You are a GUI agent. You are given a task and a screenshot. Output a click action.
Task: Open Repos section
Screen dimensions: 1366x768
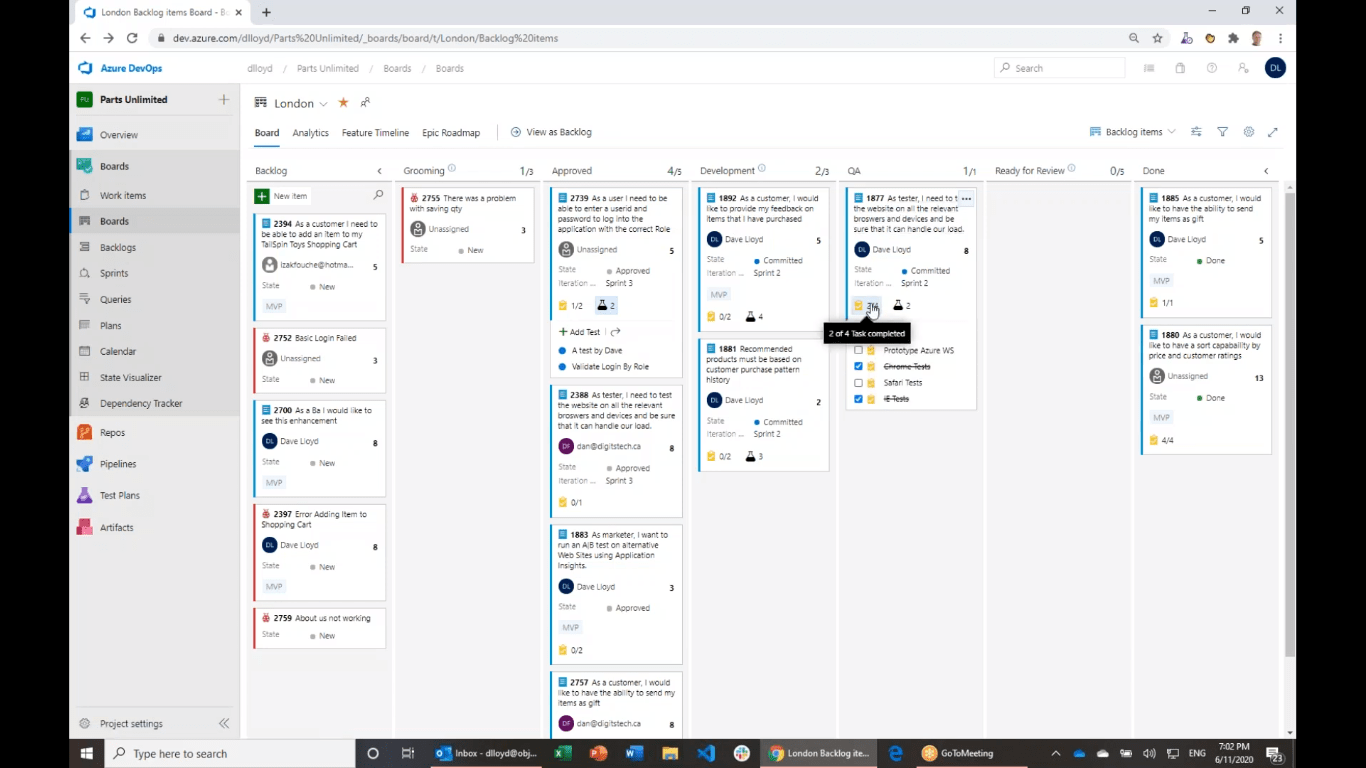112,433
